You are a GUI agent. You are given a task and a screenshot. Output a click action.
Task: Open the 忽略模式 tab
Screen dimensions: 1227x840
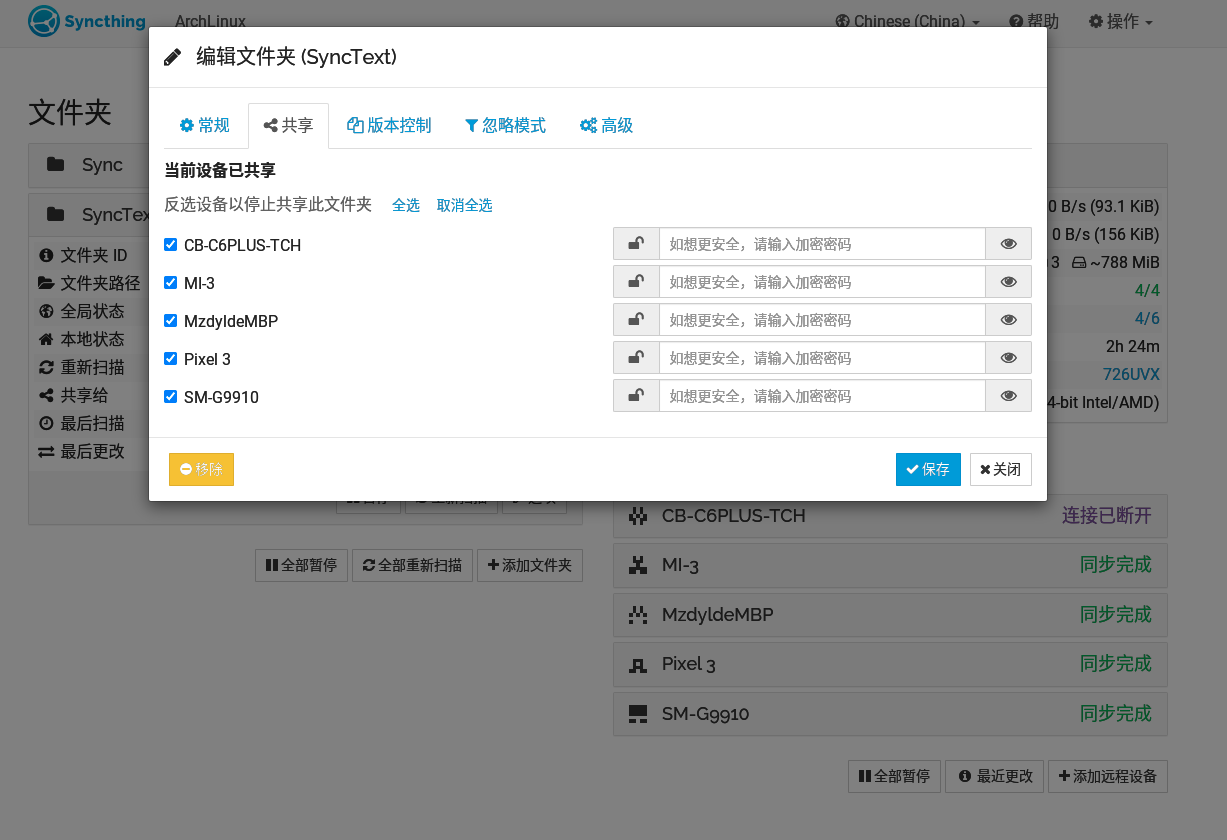pyautogui.click(x=506, y=125)
